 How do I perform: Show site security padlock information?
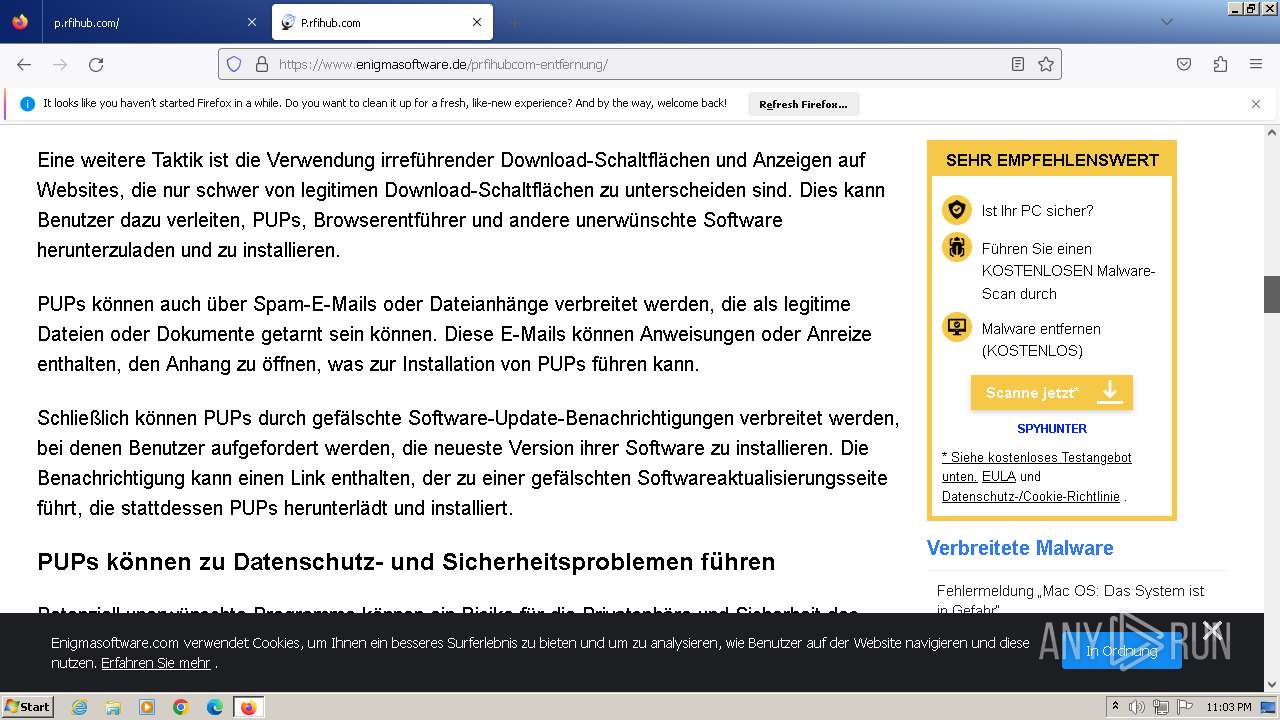(262, 64)
